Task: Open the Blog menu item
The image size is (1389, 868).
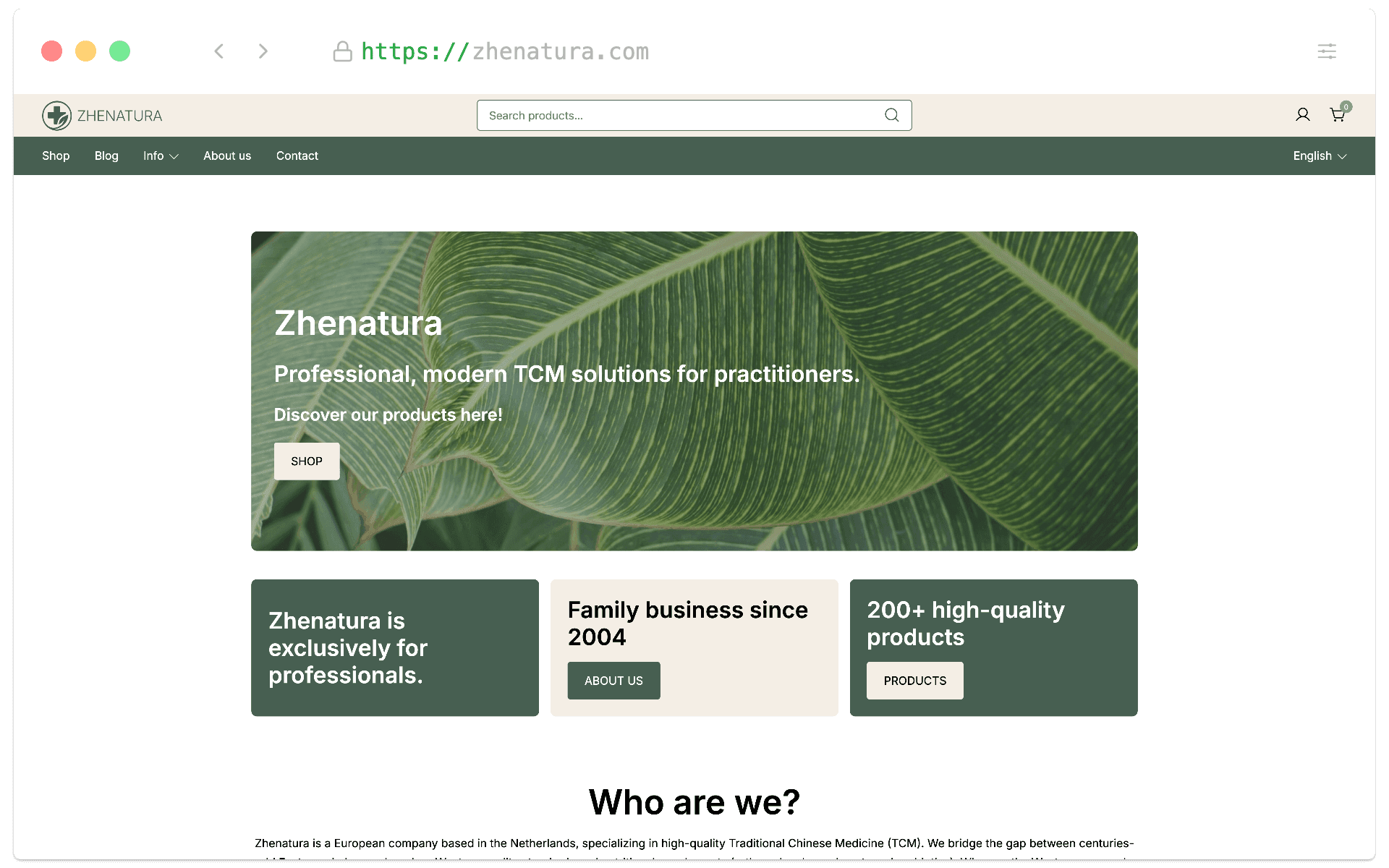Action: pyautogui.click(x=106, y=156)
